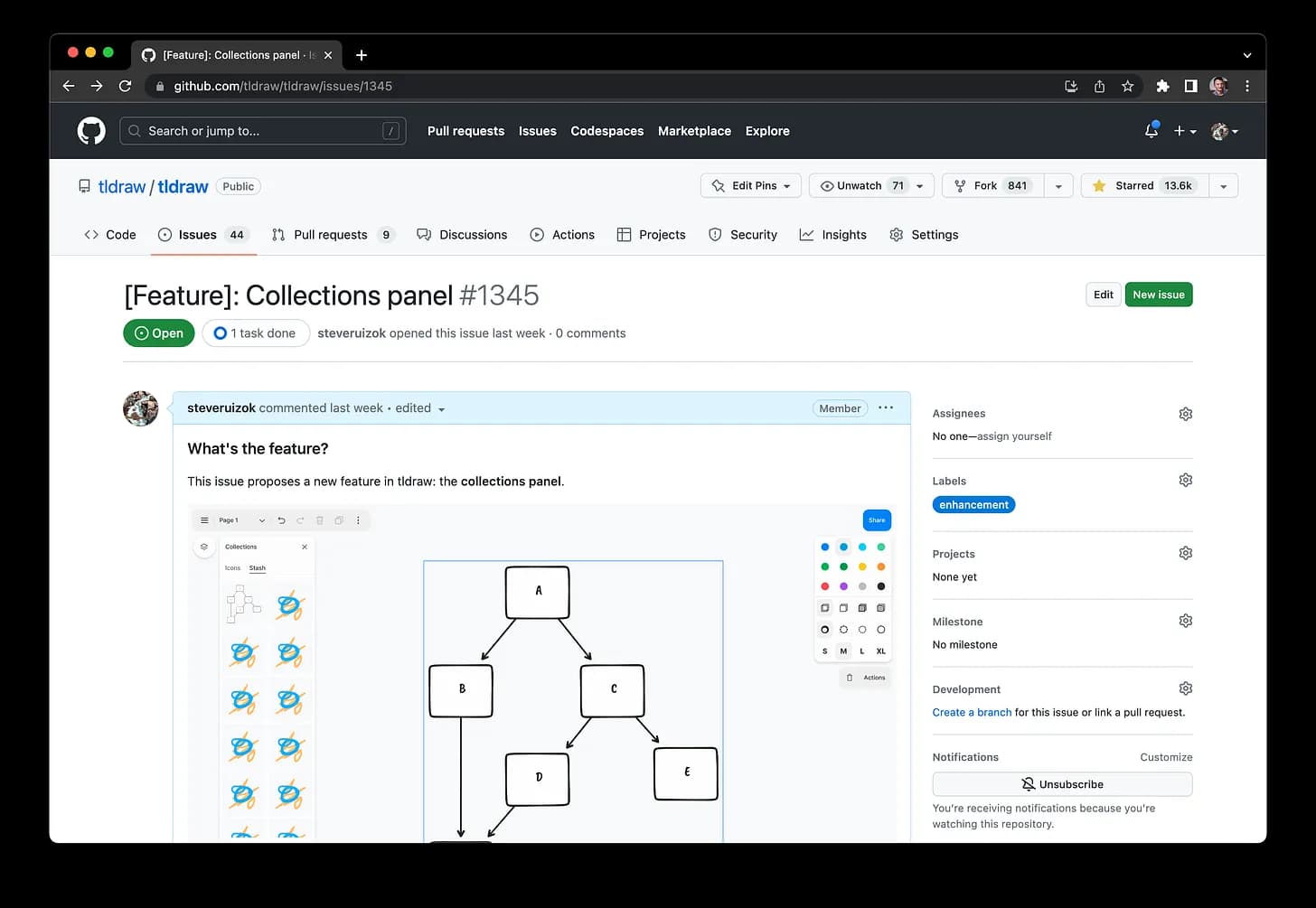1316x908 pixels.
Task: Open Milestone gear settings
Action: tap(1185, 621)
